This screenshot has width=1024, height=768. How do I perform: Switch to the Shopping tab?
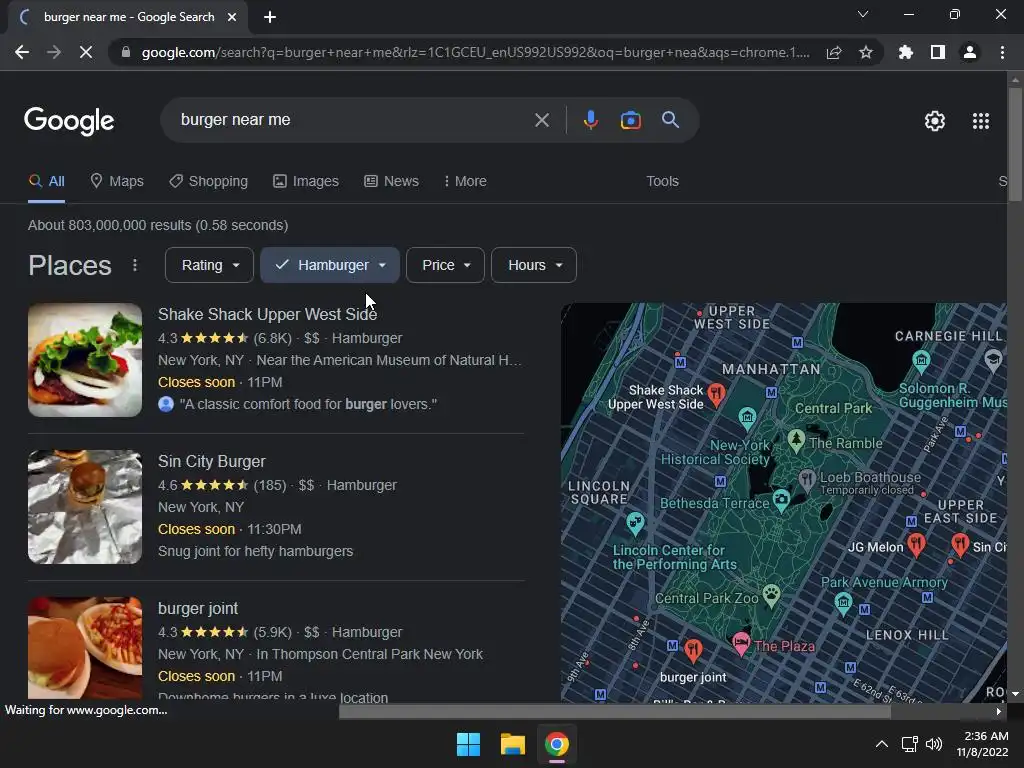pyautogui.click(x=208, y=182)
